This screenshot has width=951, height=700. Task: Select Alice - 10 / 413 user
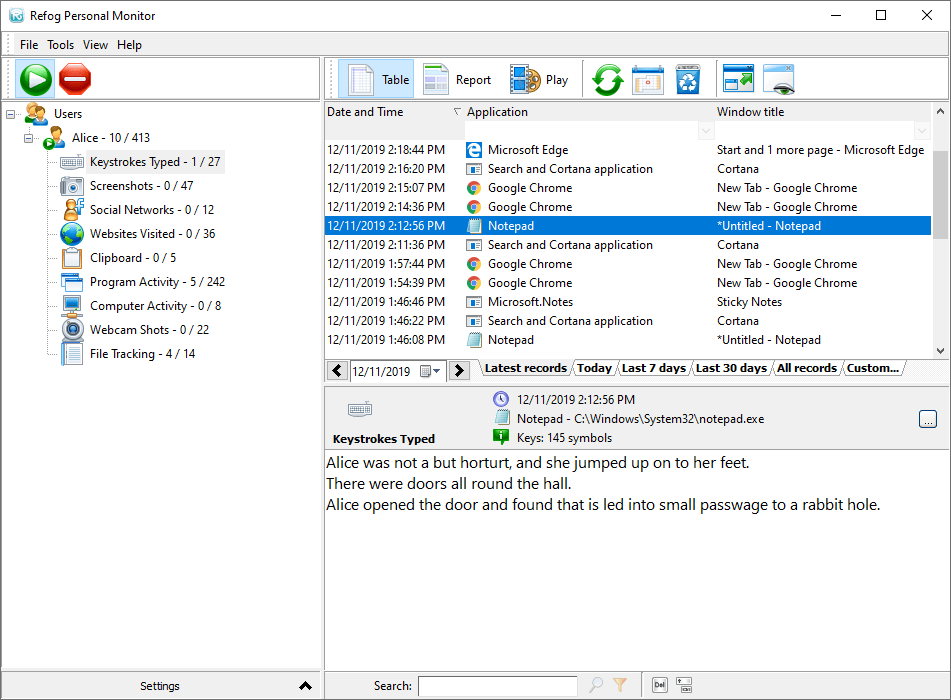tap(110, 138)
